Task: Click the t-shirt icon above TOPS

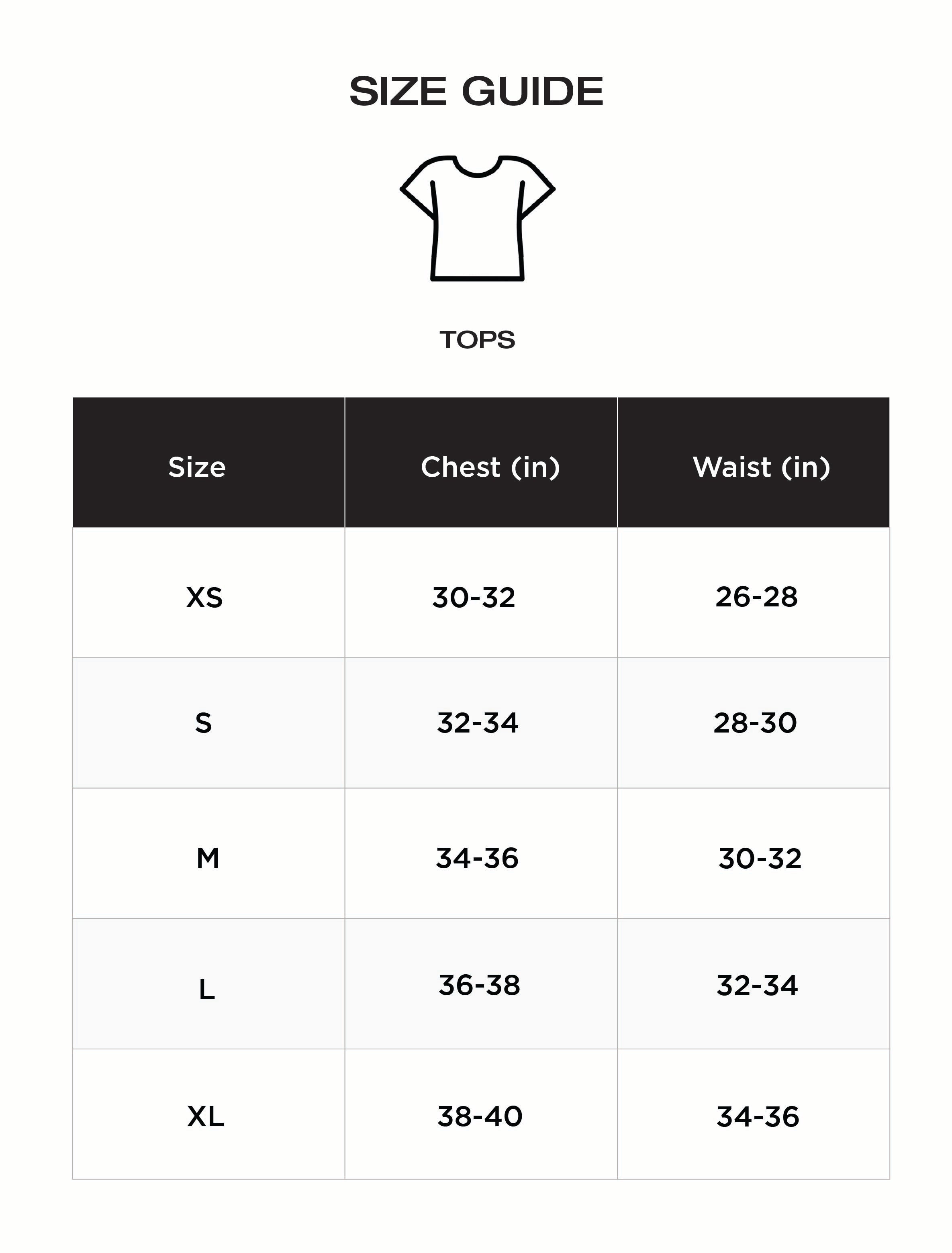Action: point(477,218)
